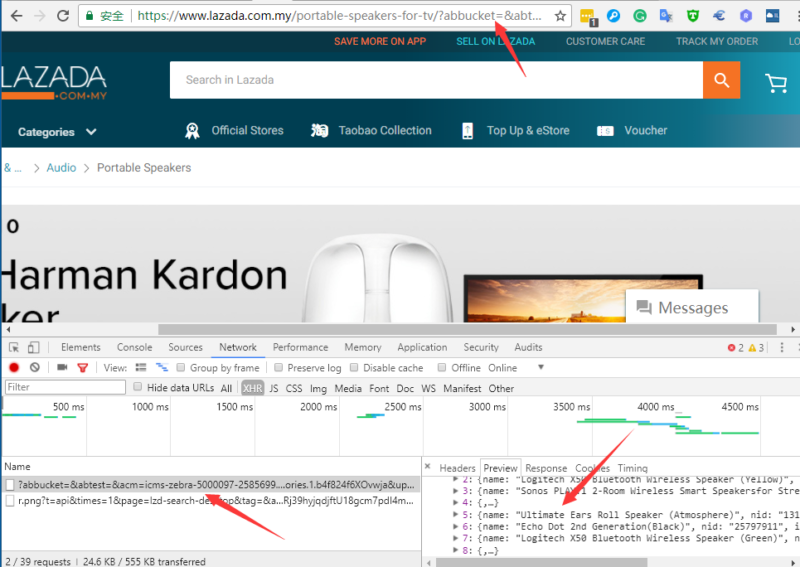
Task: Open the Application tab
Action: tap(422, 348)
